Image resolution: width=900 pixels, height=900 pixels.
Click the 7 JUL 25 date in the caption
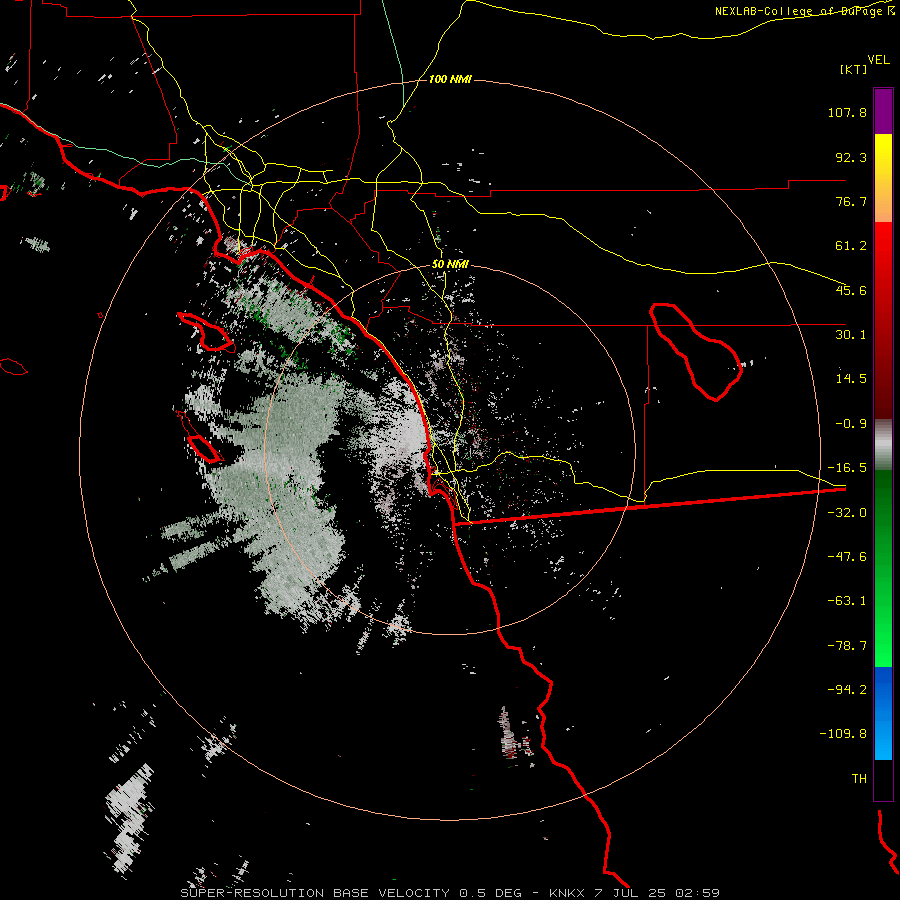tap(630, 893)
